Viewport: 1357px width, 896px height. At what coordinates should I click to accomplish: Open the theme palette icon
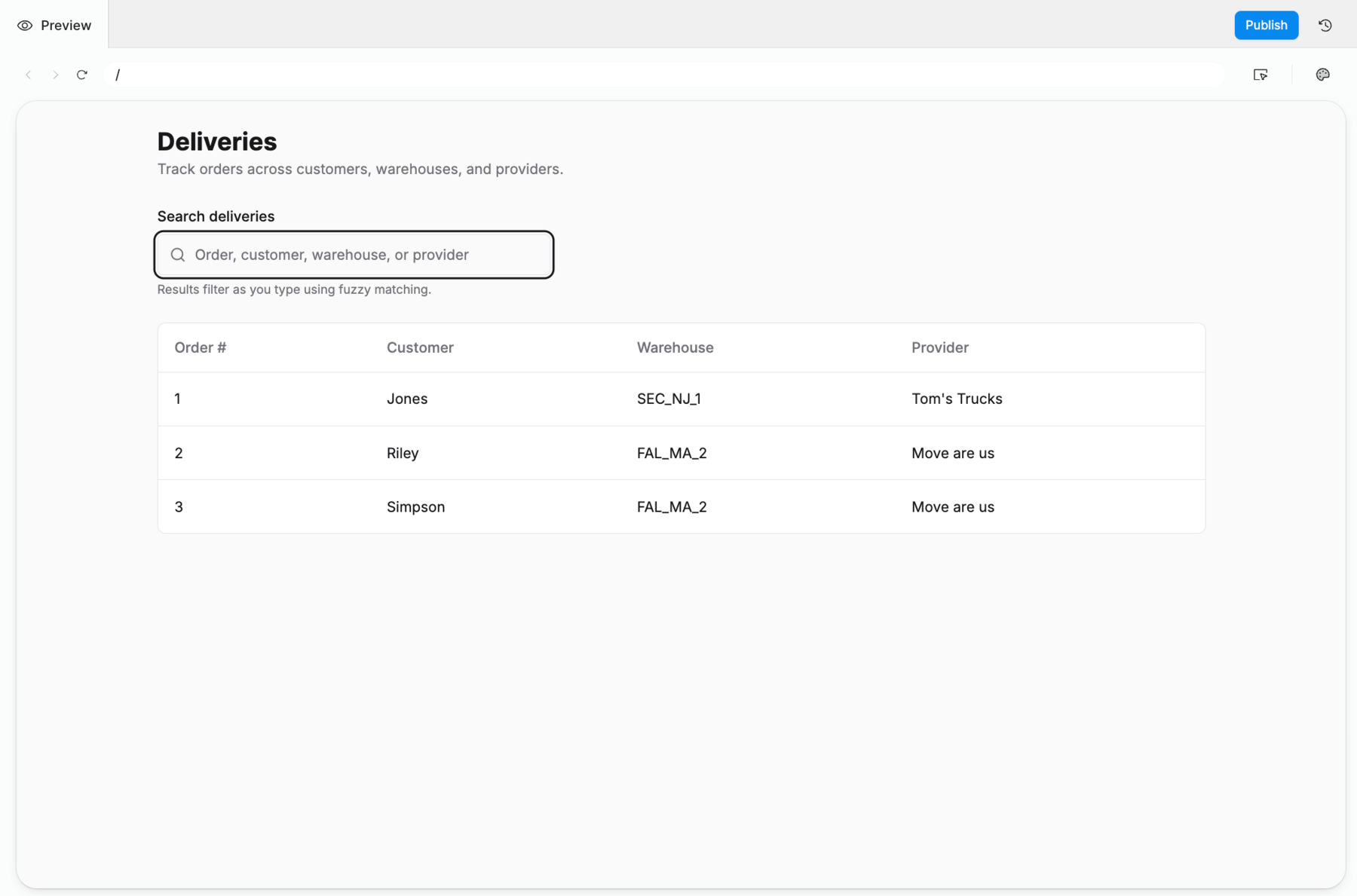click(x=1322, y=75)
